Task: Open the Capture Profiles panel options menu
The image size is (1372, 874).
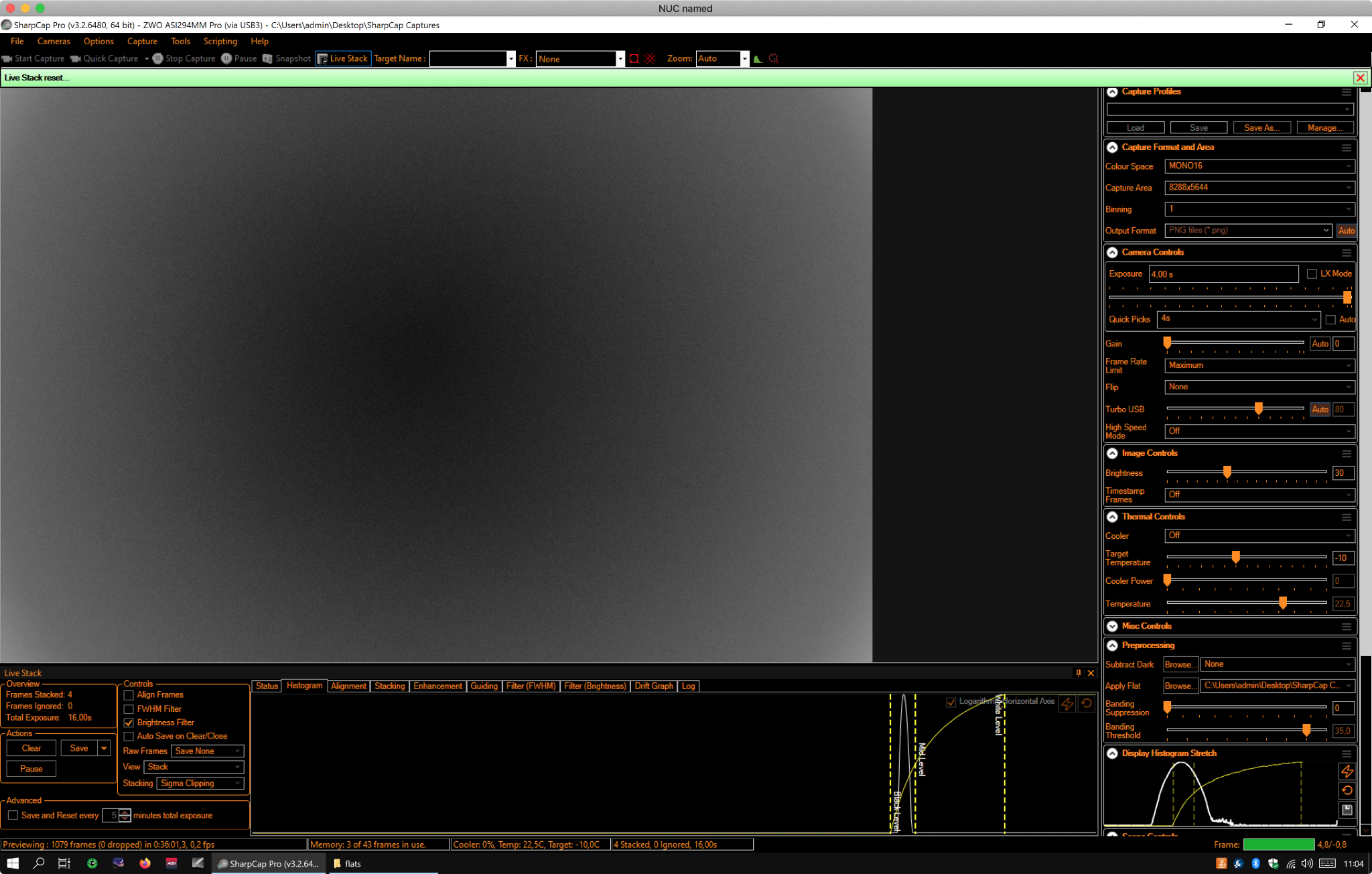Action: (1347, 92)
